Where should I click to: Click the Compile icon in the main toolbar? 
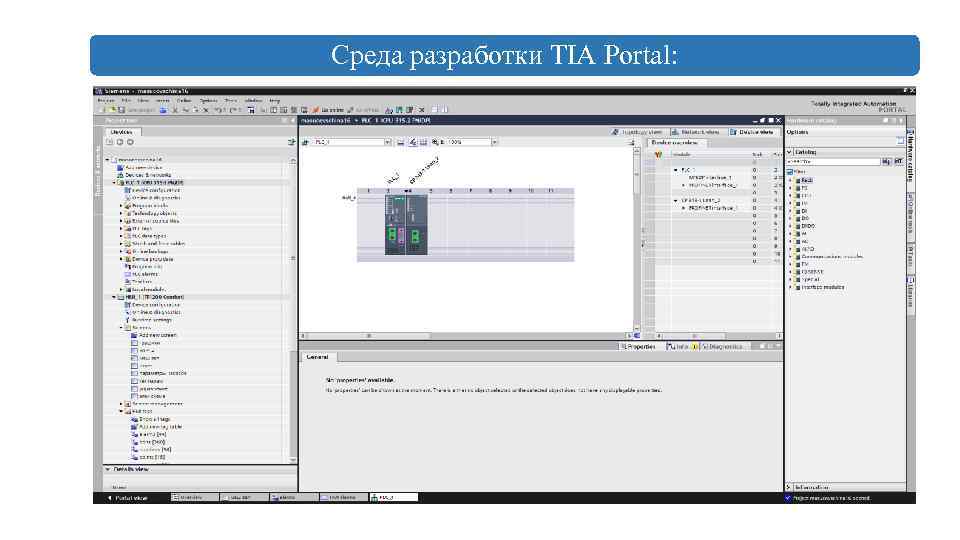pos(251,110)
